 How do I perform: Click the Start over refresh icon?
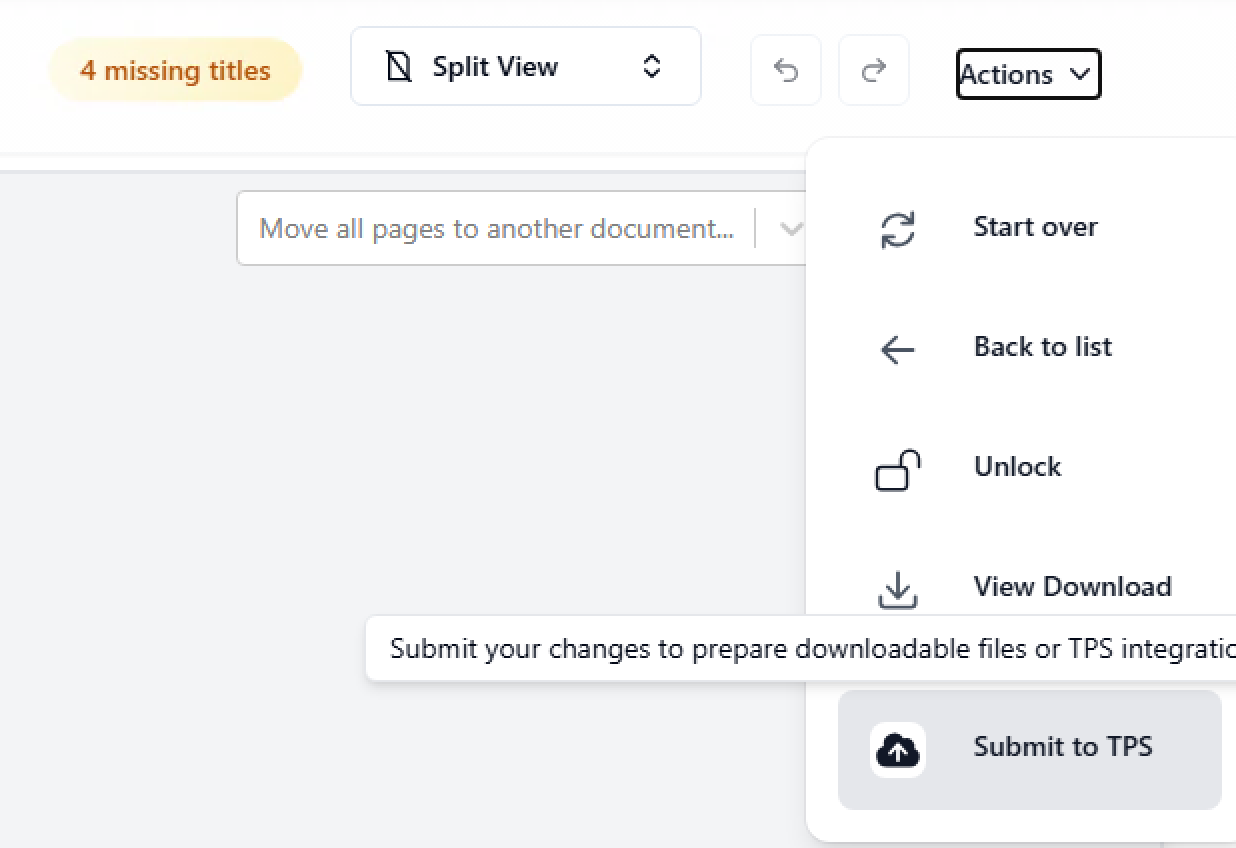click(x=898, y=229)
